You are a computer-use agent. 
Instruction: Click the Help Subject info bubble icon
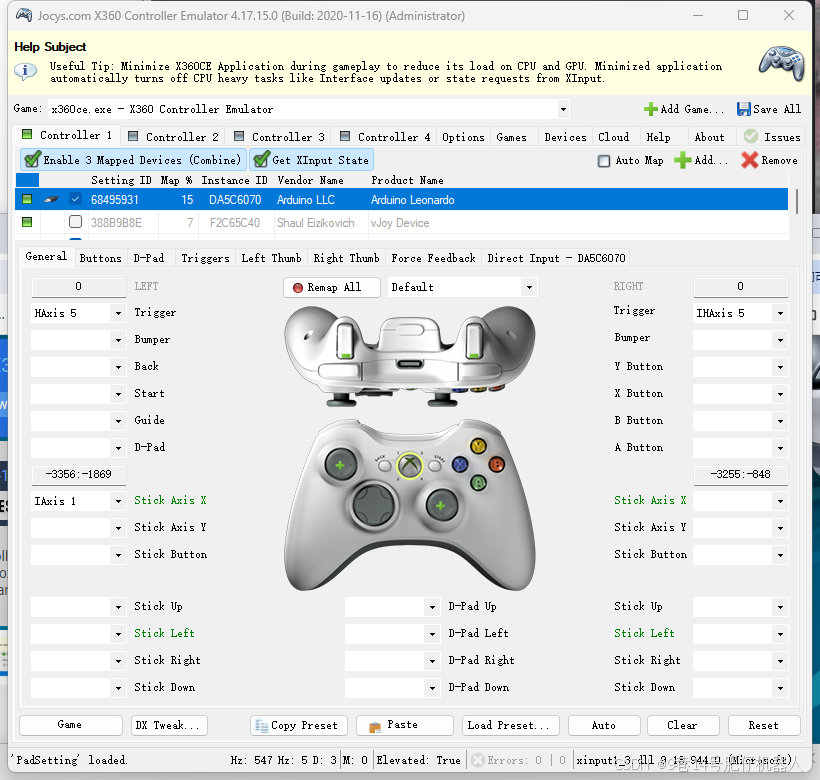pyautogui.click(x=25, y=71)
